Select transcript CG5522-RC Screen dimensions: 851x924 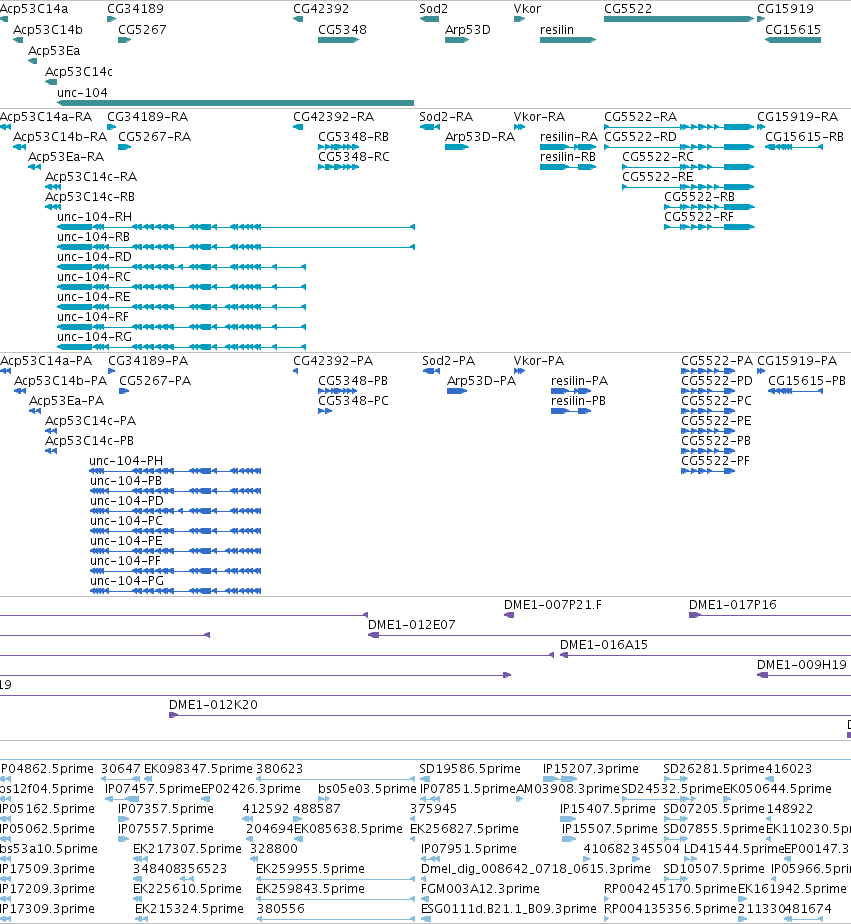(688, 167)
